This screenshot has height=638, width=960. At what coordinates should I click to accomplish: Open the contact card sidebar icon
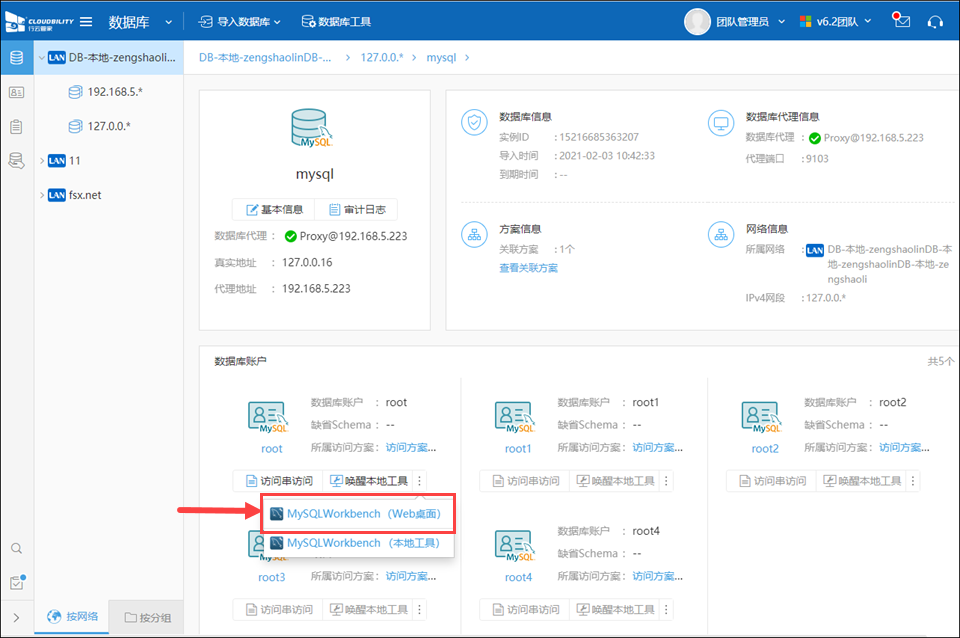pyautogui.click(x=16, y=92)
